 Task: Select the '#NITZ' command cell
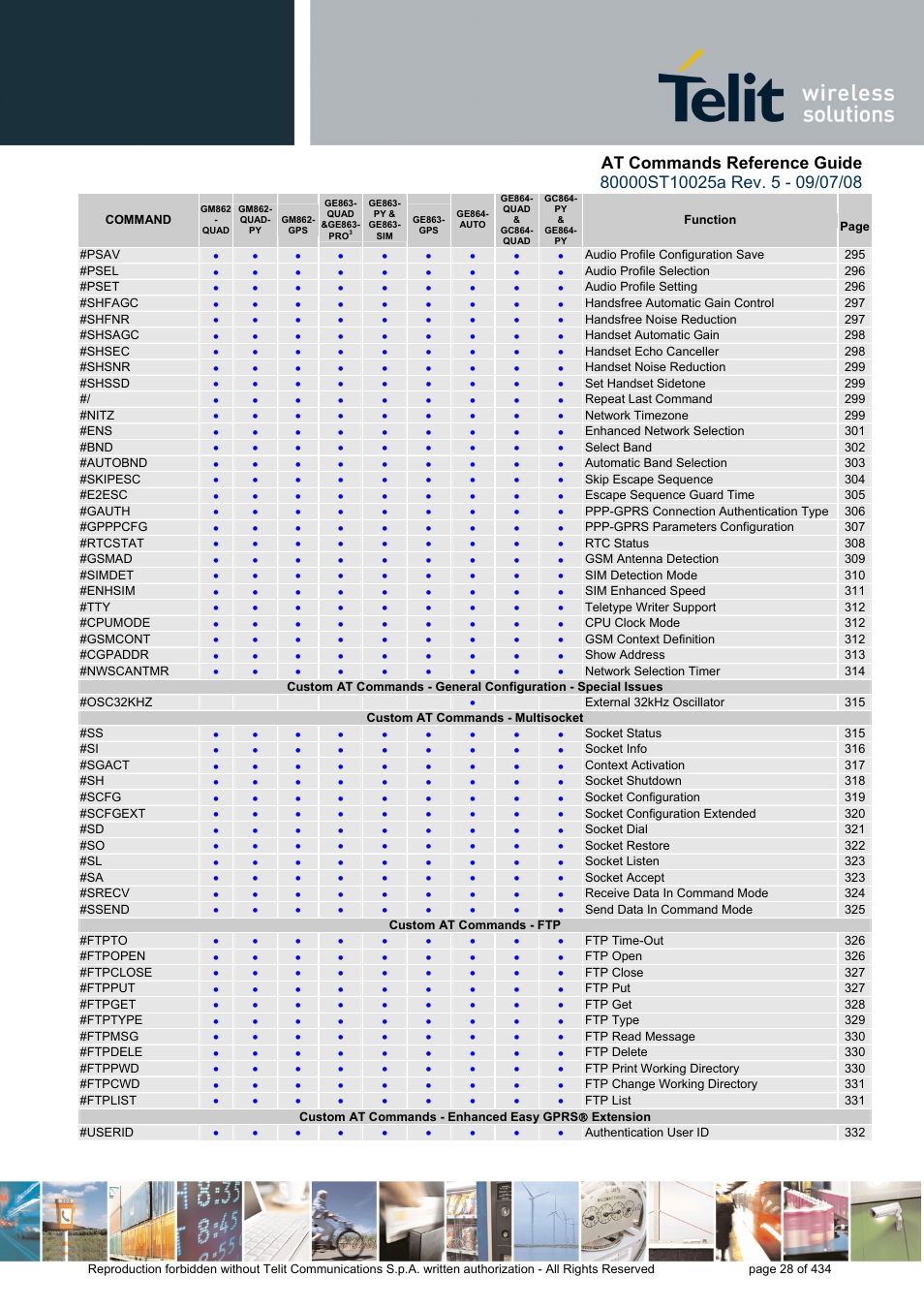pos(97,416)
